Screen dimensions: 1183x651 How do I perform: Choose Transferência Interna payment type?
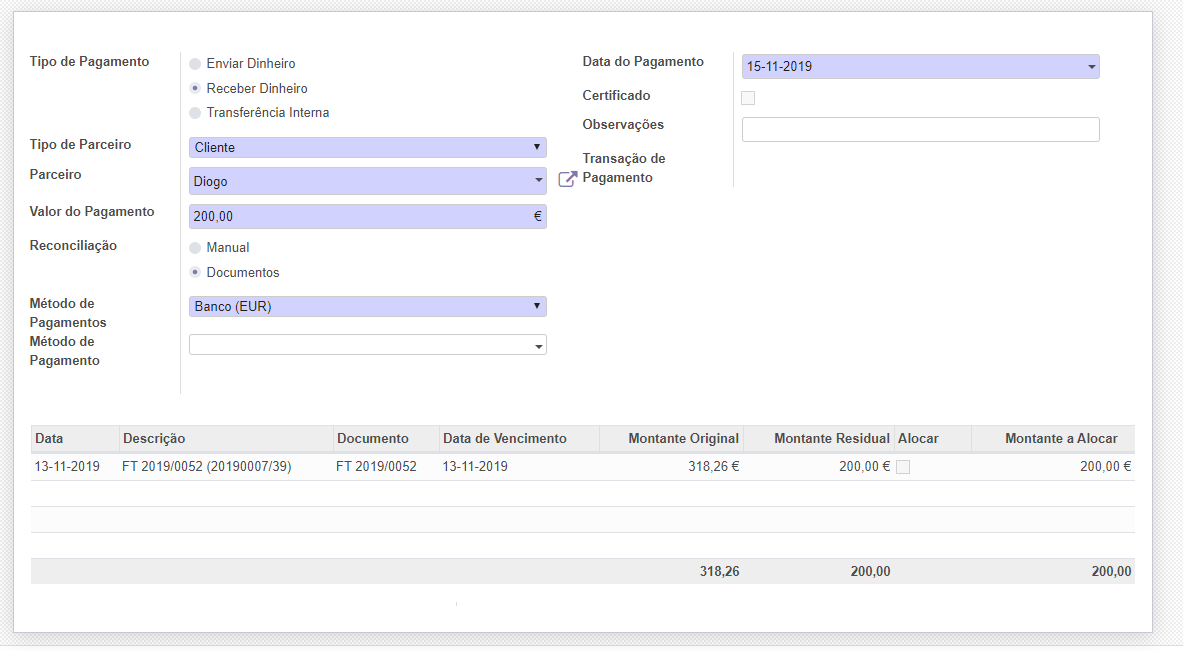(195, 113)
